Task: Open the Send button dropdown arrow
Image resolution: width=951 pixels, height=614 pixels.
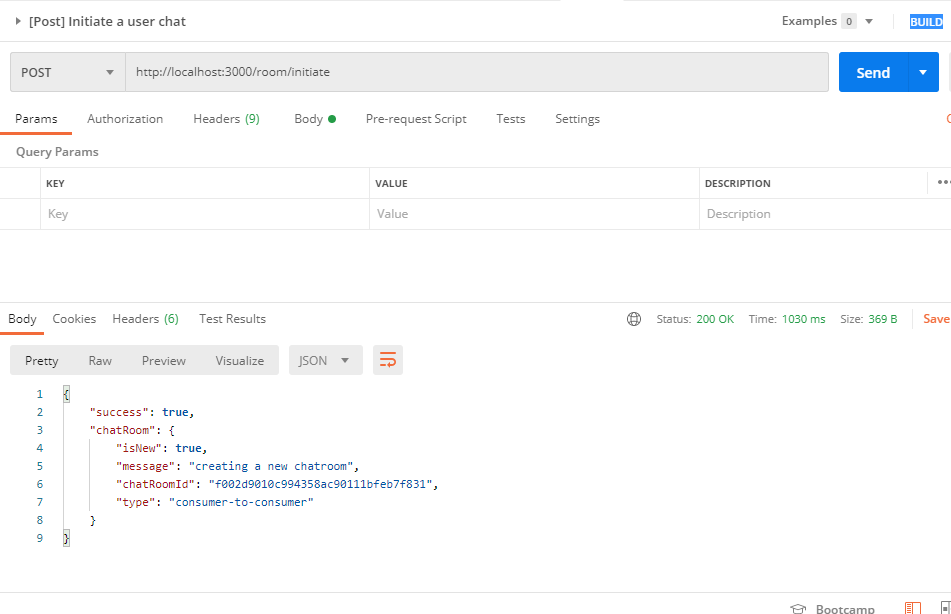Action: tap(923, 72)
